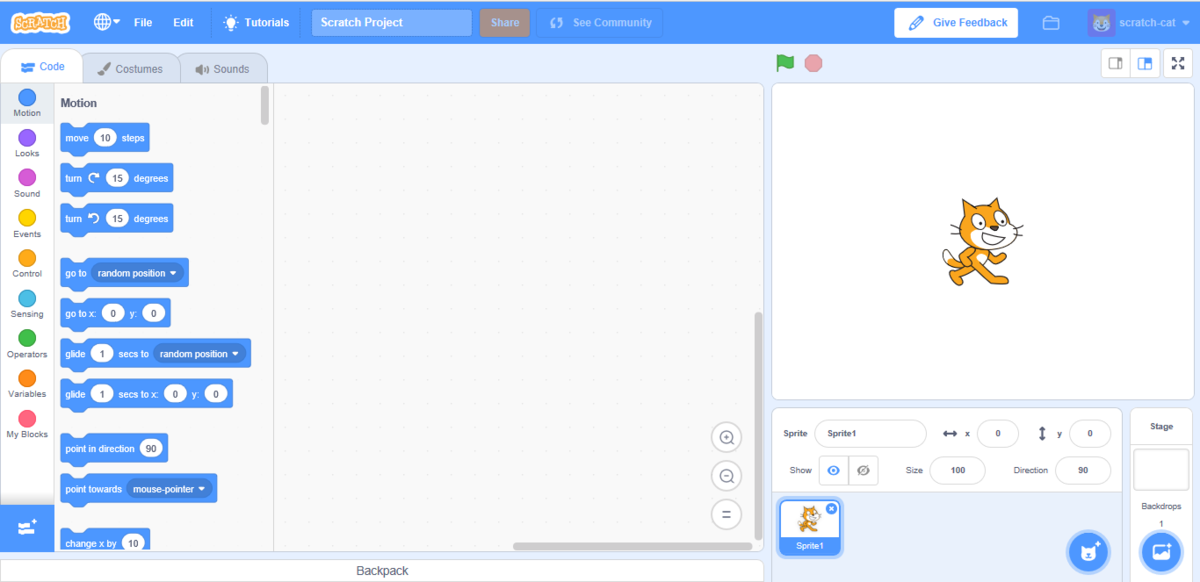Screen dimensions: 1200x582
Task: Select the Motion blocks category icon
Action: [26, 102]
